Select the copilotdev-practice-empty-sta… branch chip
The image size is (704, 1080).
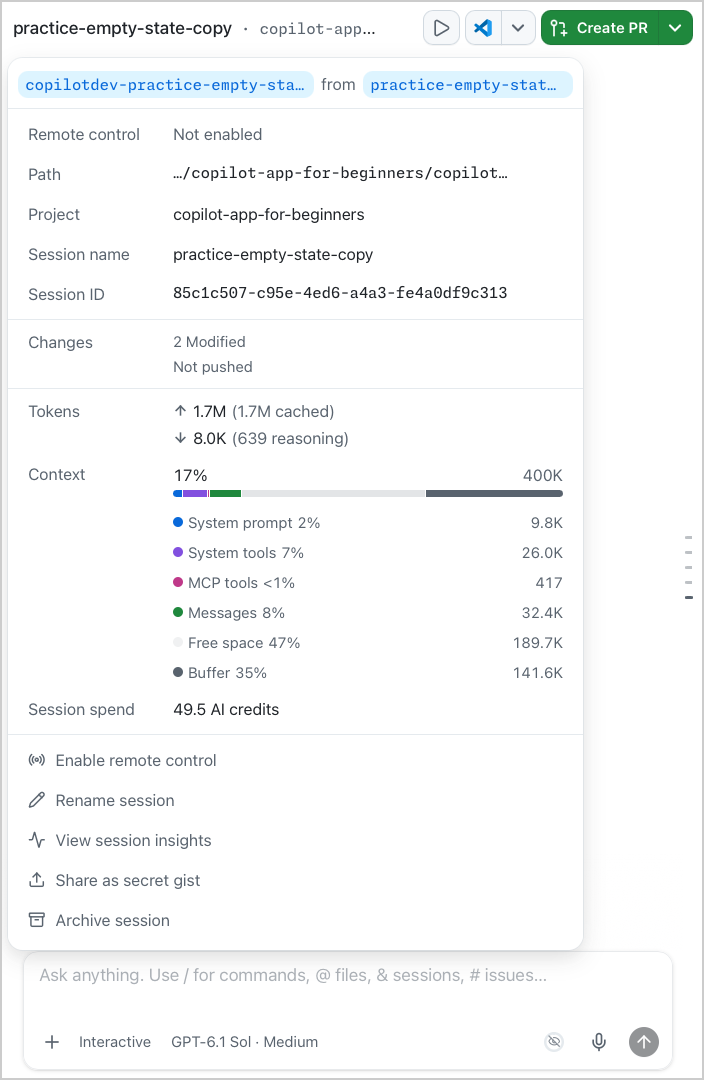click(165, 85)
